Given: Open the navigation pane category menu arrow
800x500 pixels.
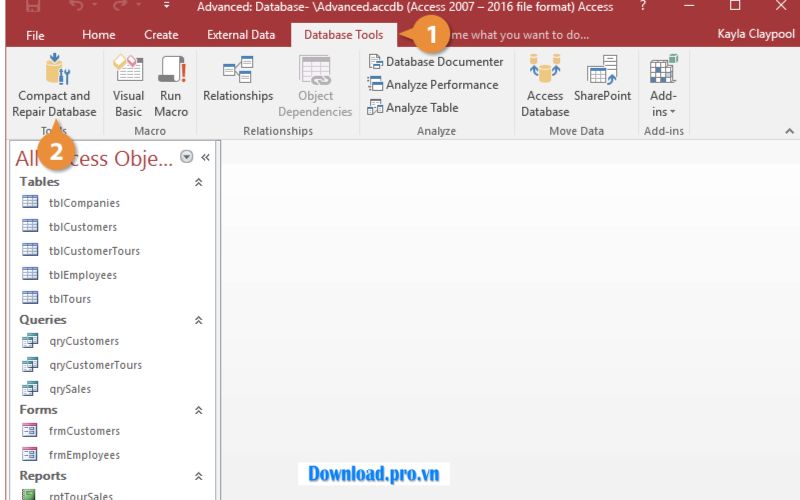Looking at the screenshot, I should [187, 157].
